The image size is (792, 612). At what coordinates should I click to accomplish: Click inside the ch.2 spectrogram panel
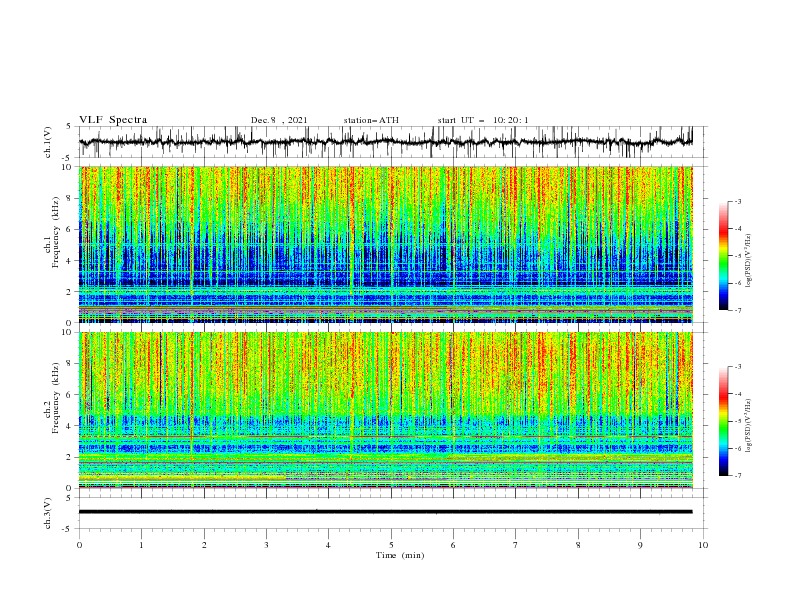[x=385, y=410]
